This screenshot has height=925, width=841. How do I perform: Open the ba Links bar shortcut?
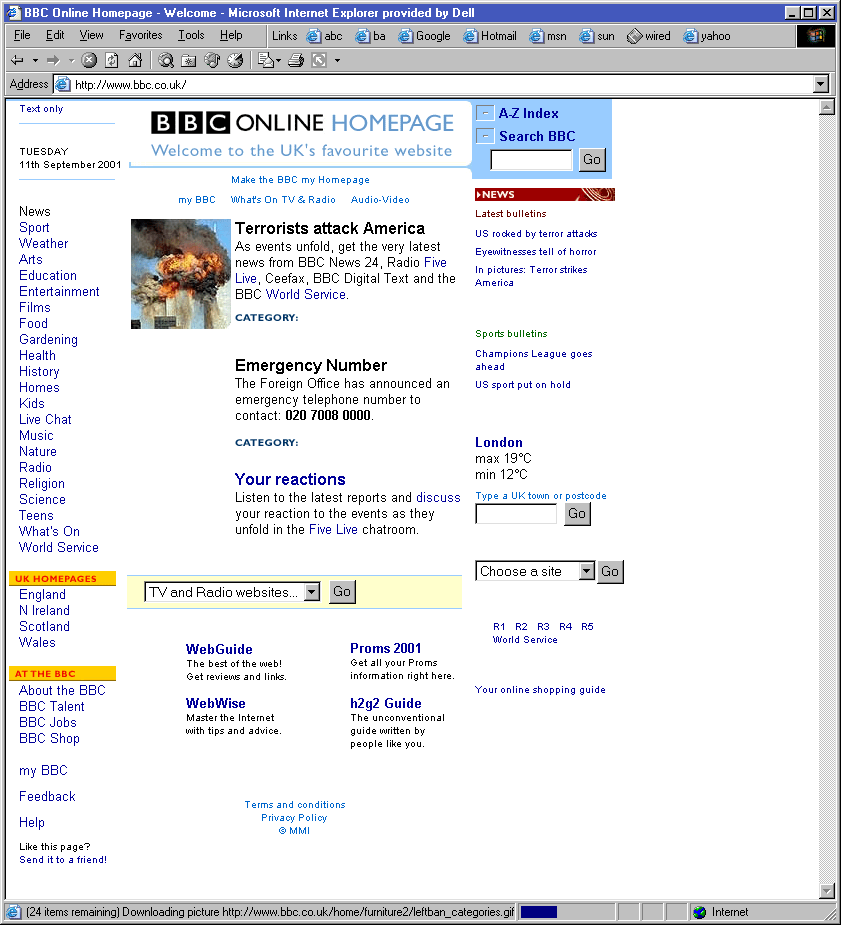pyautogui.click(x=370, y=36)
